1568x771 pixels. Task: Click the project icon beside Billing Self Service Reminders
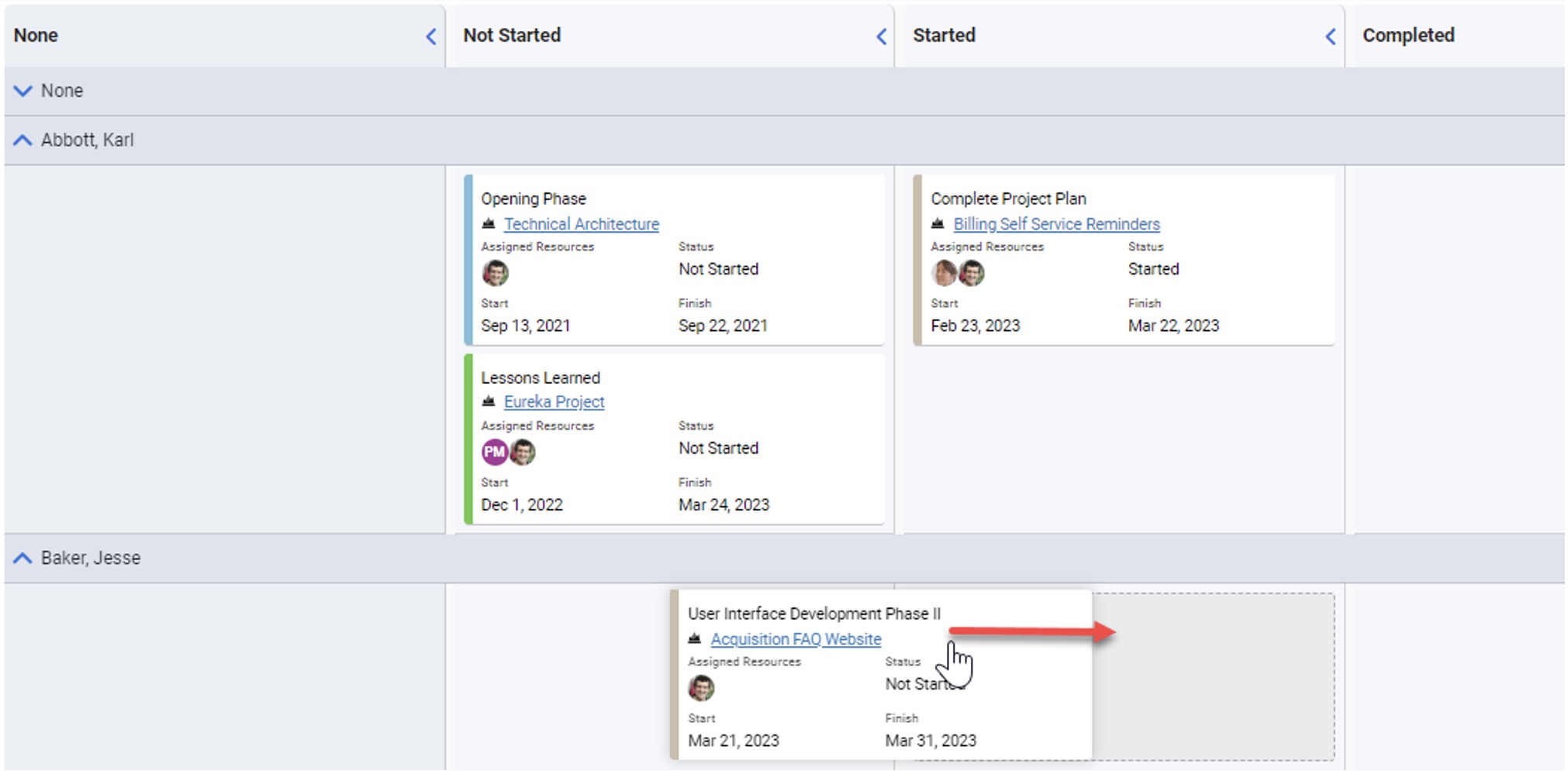pyautogui.click(x=938, y=224)
